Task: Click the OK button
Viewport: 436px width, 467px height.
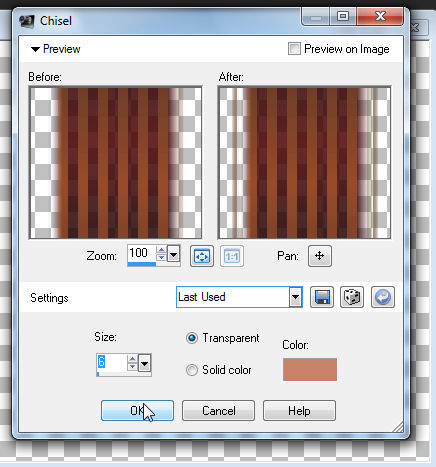Action: coord(137,411)
